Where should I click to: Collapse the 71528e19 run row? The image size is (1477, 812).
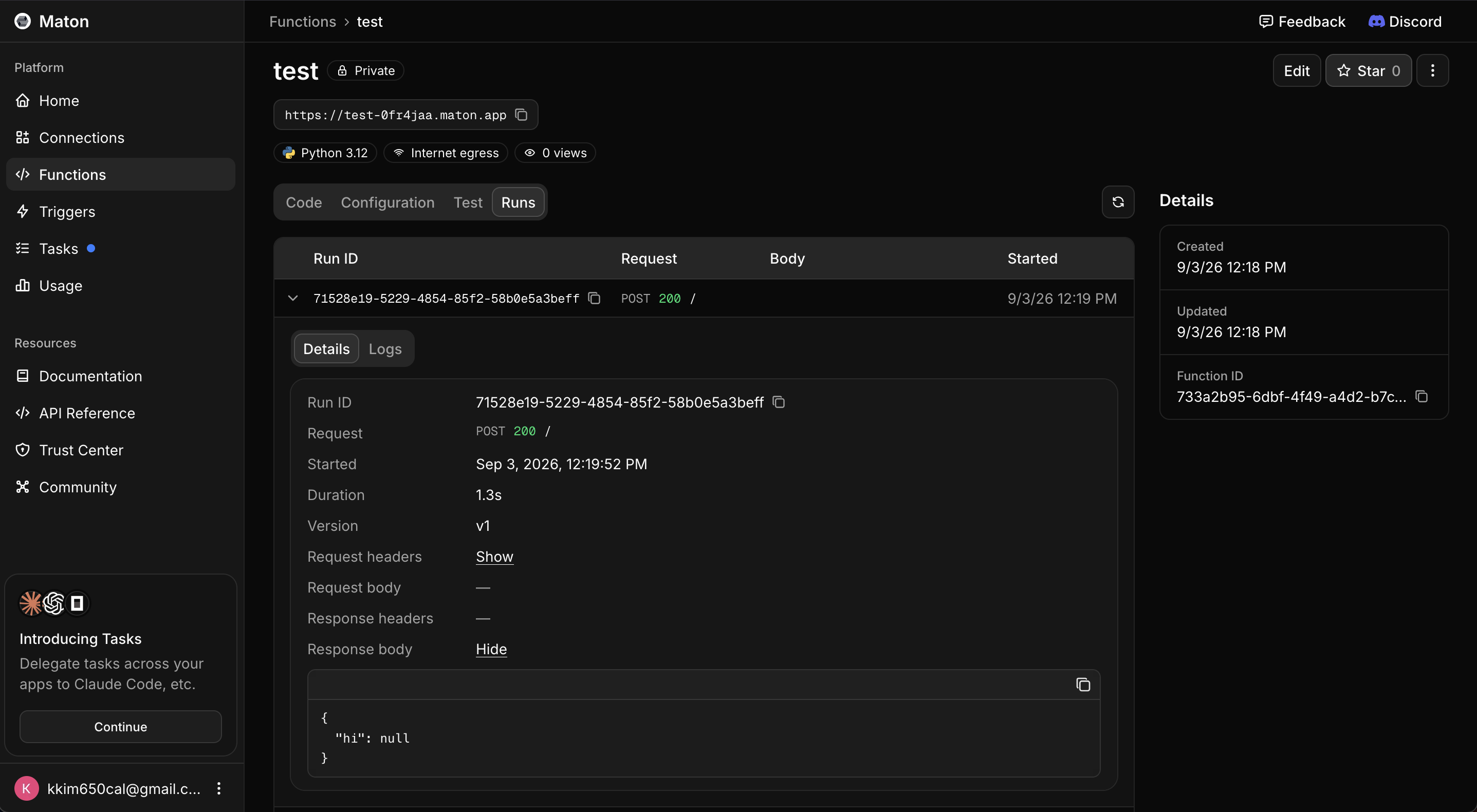tap(292, 298)
